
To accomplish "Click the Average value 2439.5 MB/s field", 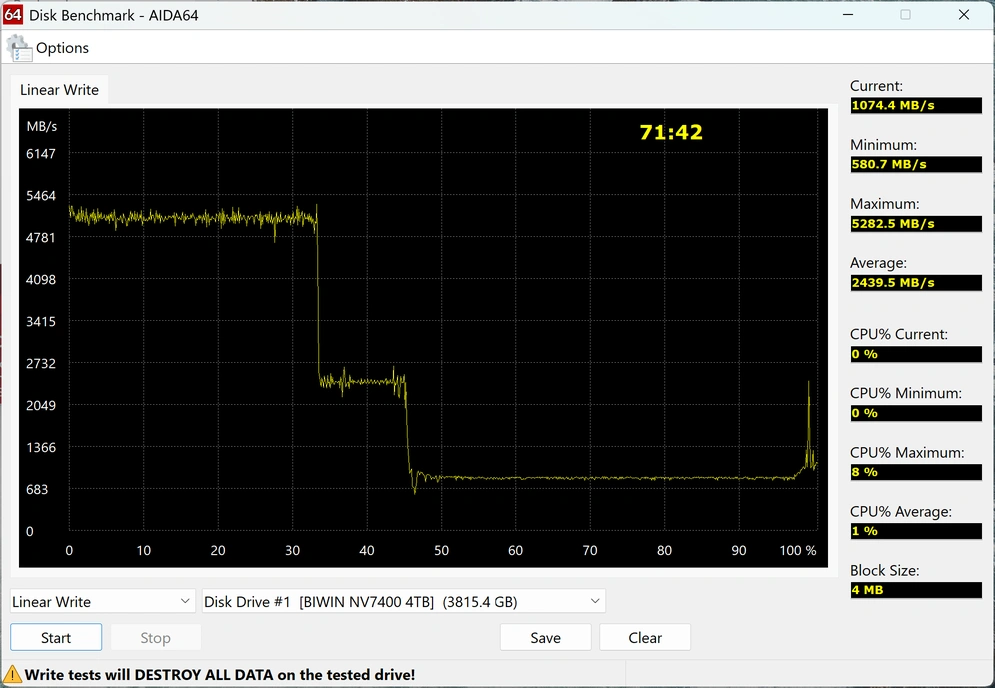I will tap(915, 283).
